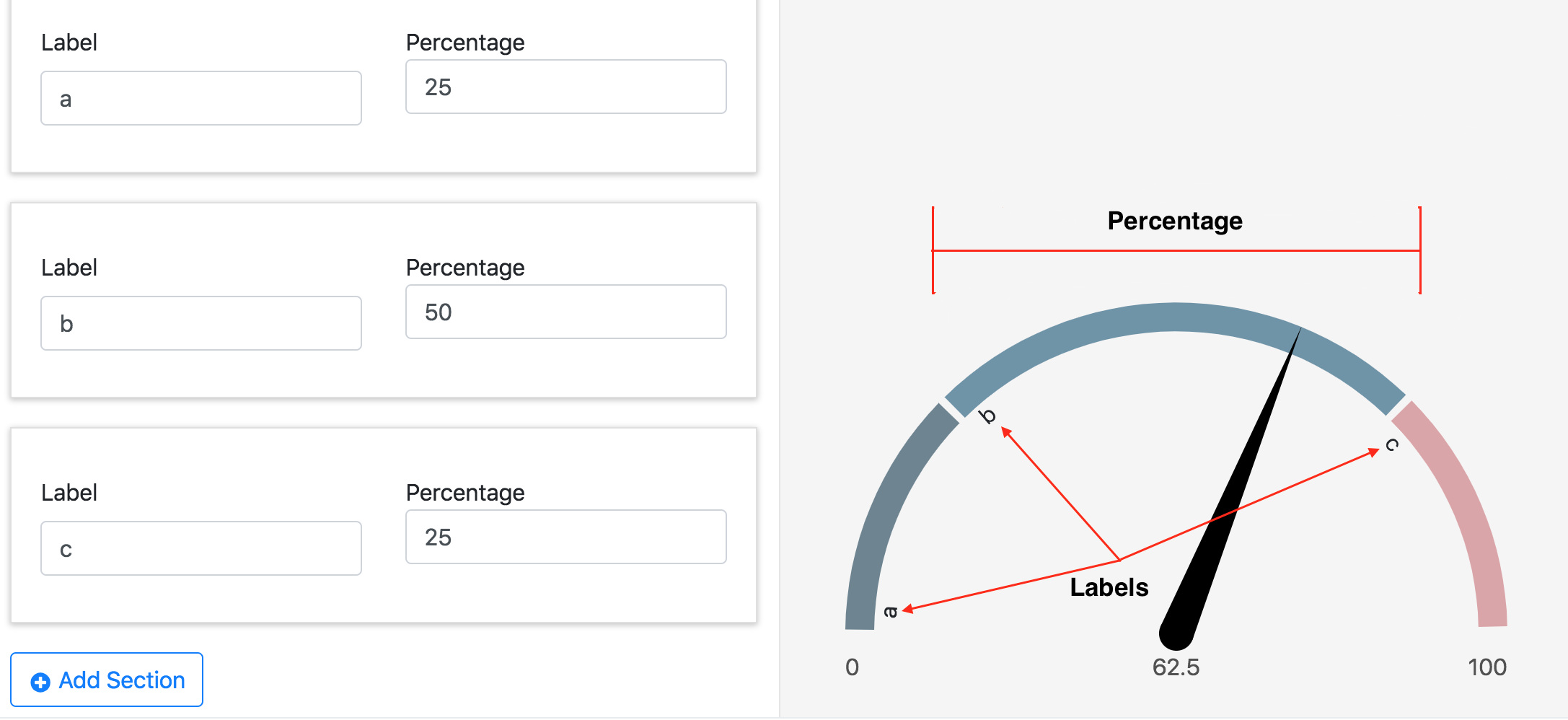Click the bold Percentage annotation above gauge
The height and width of the screenshot is (720, 1568).
[1175, 221]
